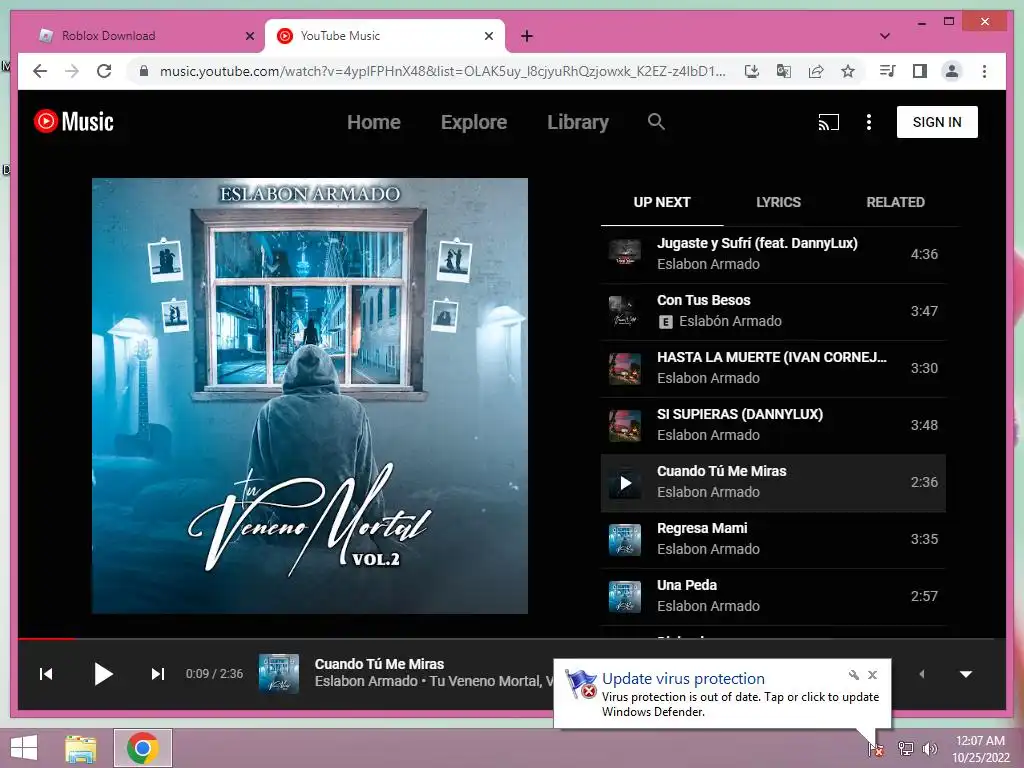Select Una Peda in the queue

pyautogui.click(x=773, y=596)
